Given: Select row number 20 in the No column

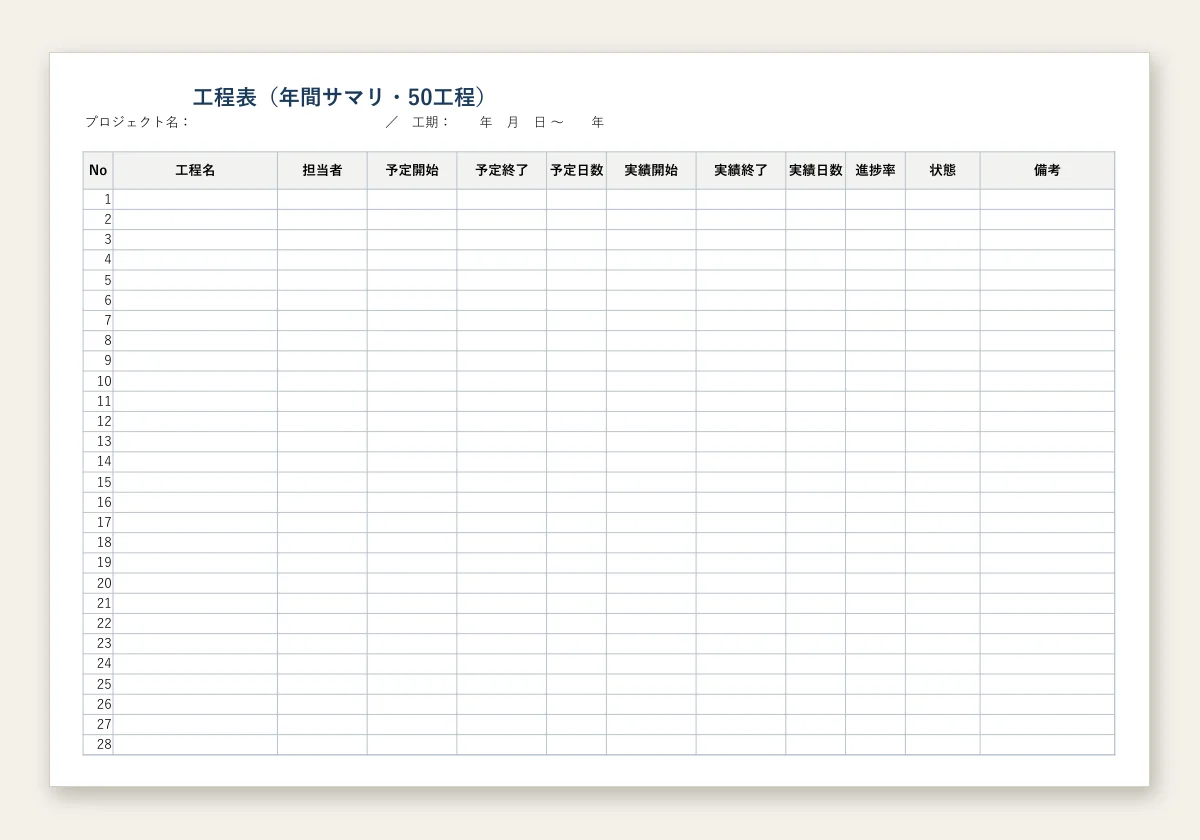Looking at the screenshot, I should tap(98, 583).
